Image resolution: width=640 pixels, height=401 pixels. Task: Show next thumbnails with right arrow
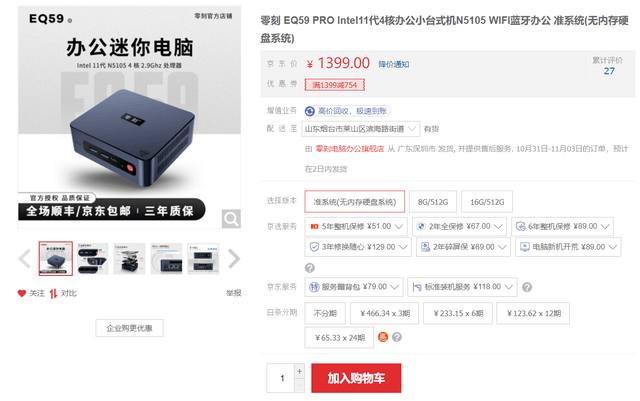(x=234, y=258)
